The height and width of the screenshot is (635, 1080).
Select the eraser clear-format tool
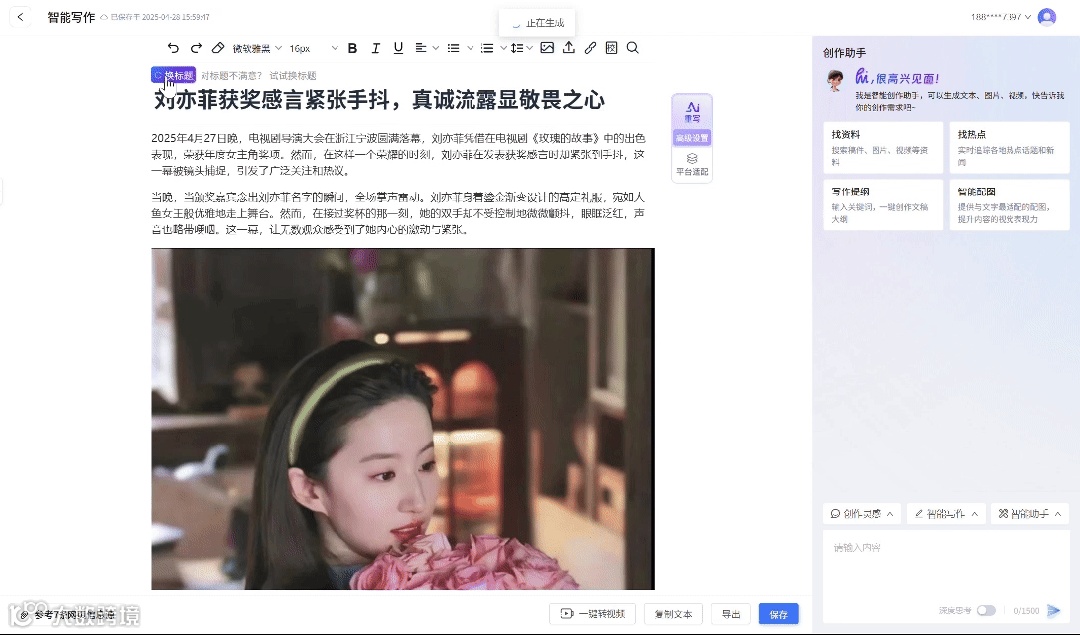pos(218,48)
